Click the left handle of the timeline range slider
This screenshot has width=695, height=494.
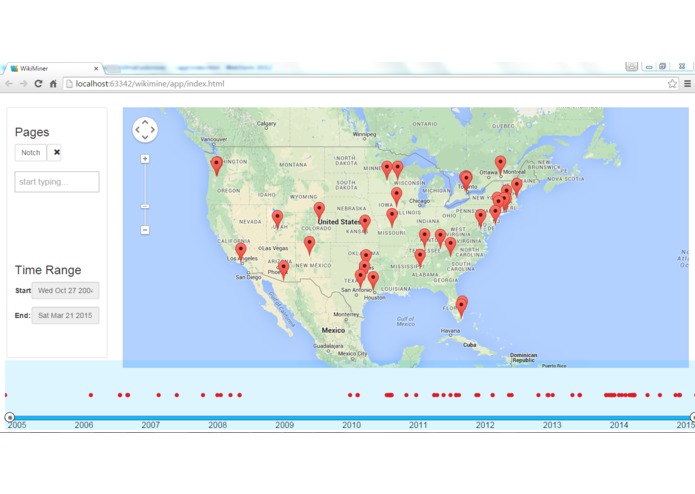coord(9,417)
